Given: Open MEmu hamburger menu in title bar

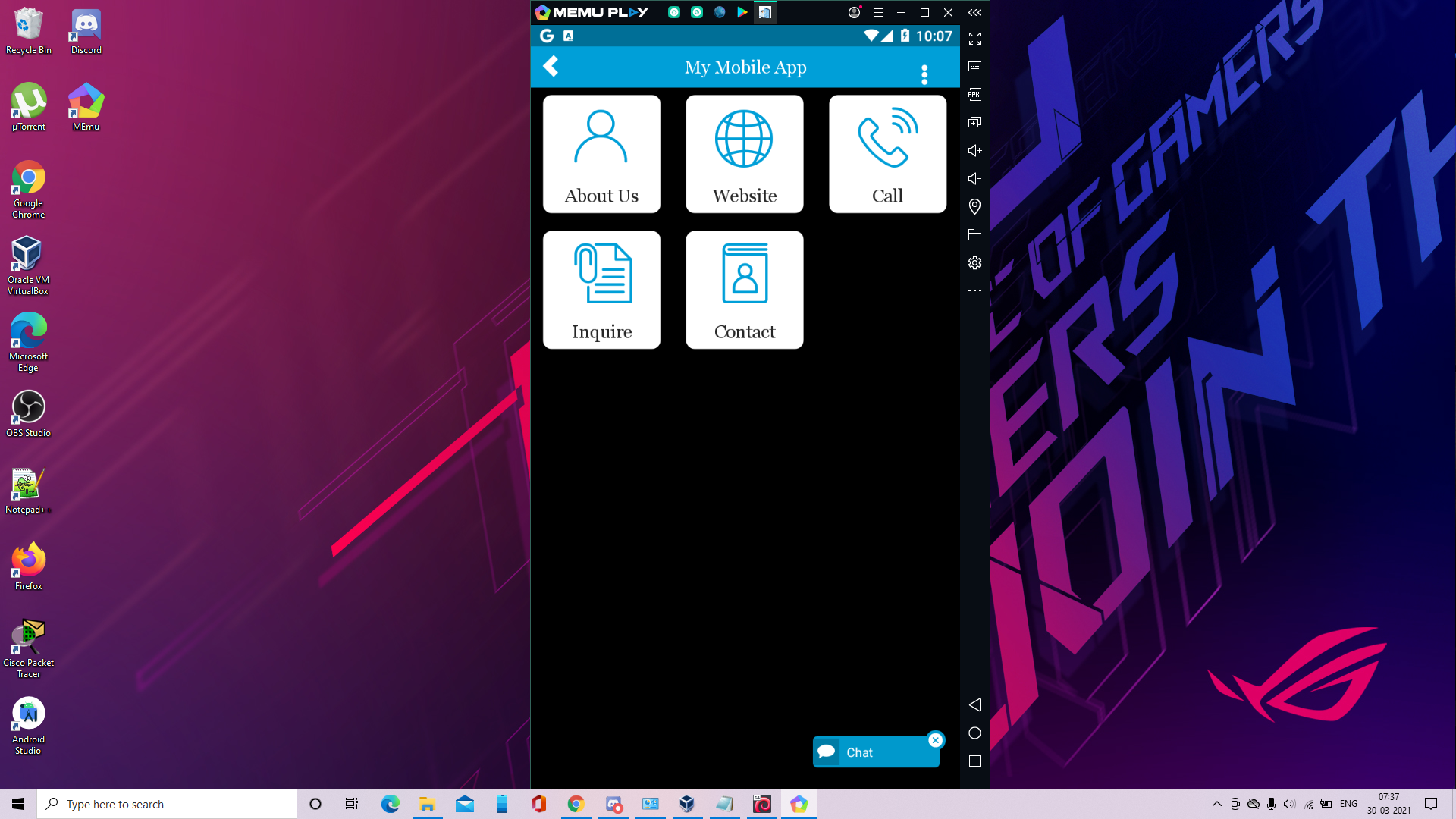Looking at the screenshot, I should 877,13.
